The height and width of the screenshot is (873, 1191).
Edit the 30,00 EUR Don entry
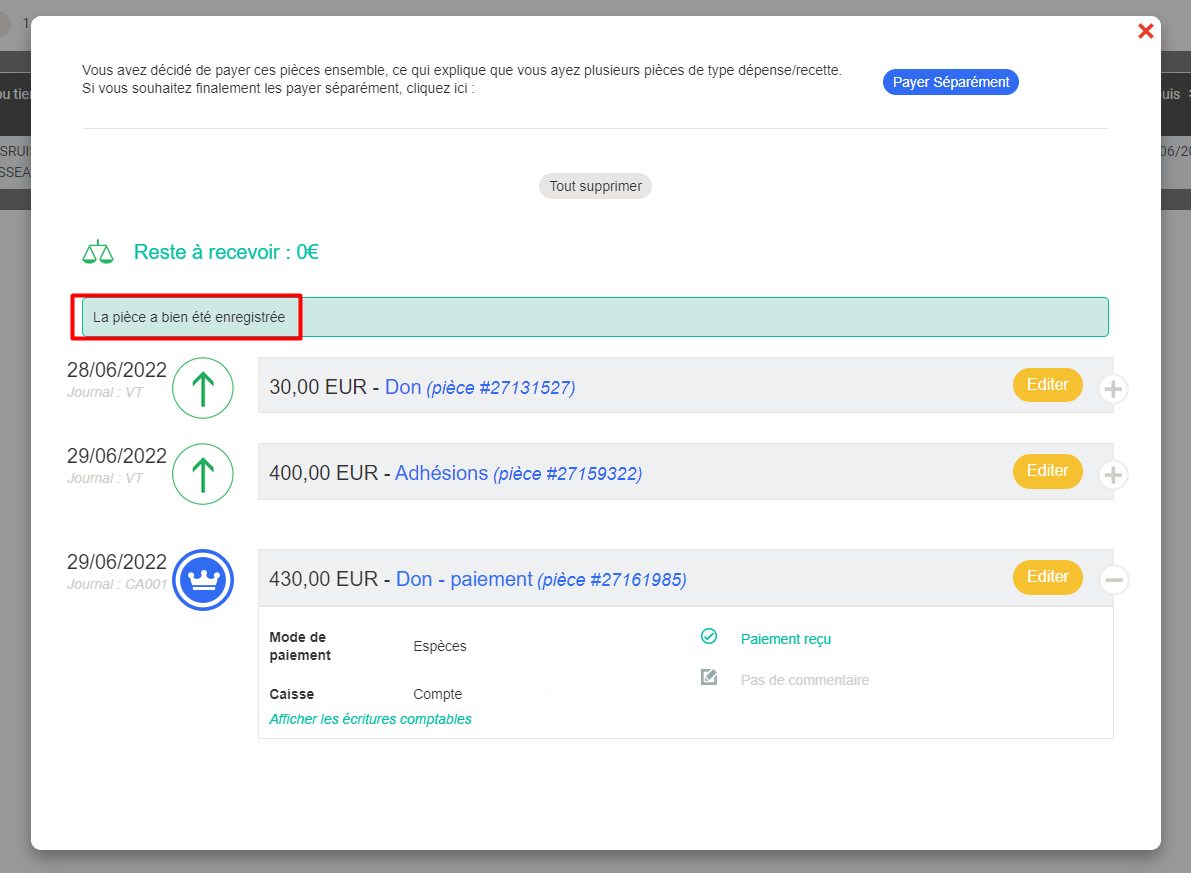[x=1047, y=385]
